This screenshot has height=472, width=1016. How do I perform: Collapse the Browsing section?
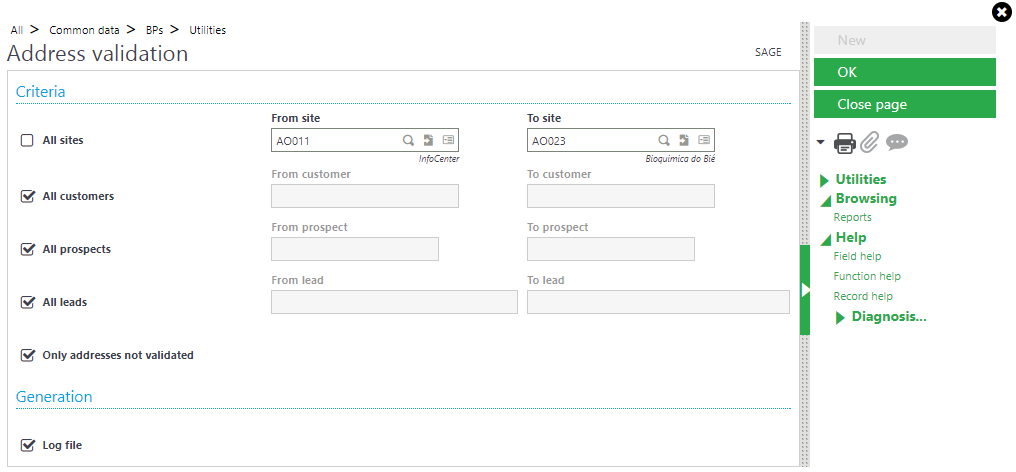[x=858, y=199]
